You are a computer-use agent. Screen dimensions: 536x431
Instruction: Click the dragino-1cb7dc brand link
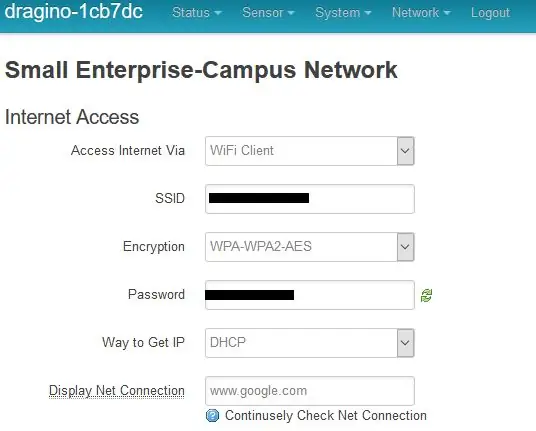73,11
